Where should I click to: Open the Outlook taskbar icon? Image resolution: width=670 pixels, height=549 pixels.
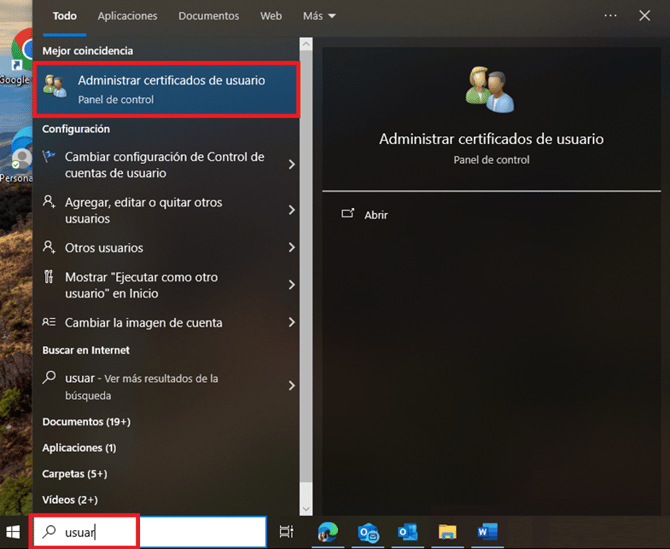click(408, 532)
